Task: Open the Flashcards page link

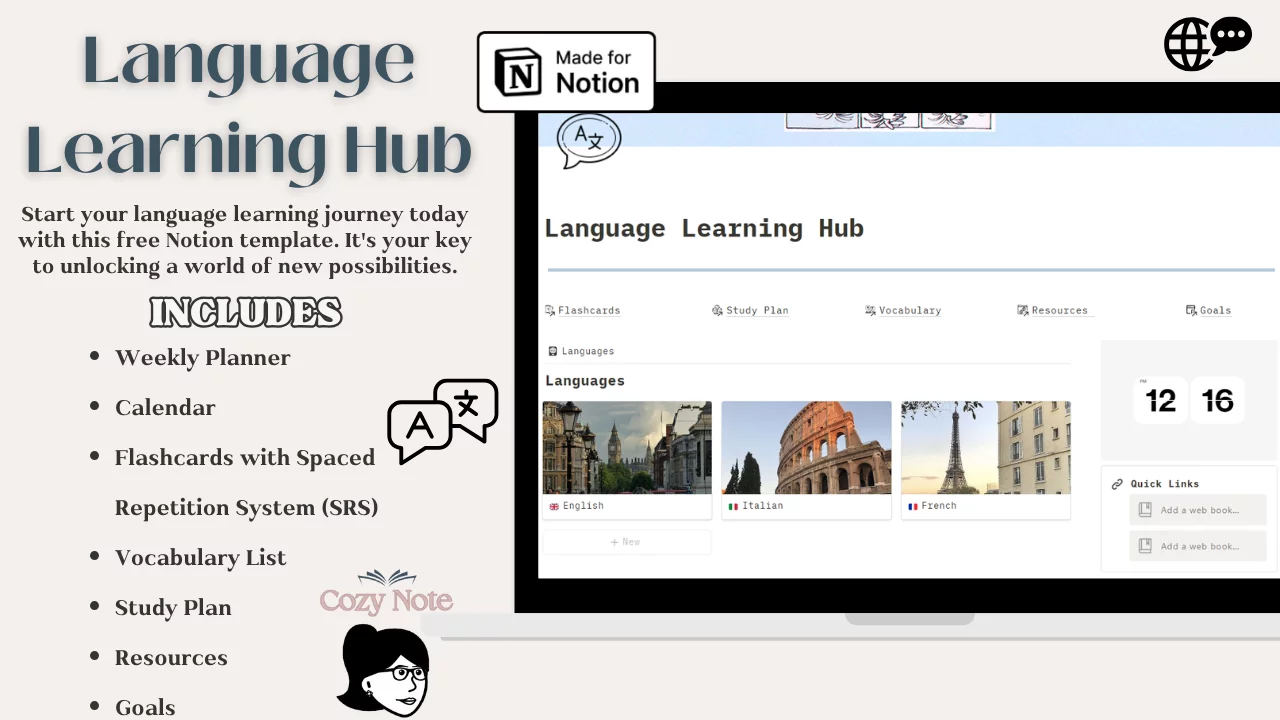Action: (588, 311)
